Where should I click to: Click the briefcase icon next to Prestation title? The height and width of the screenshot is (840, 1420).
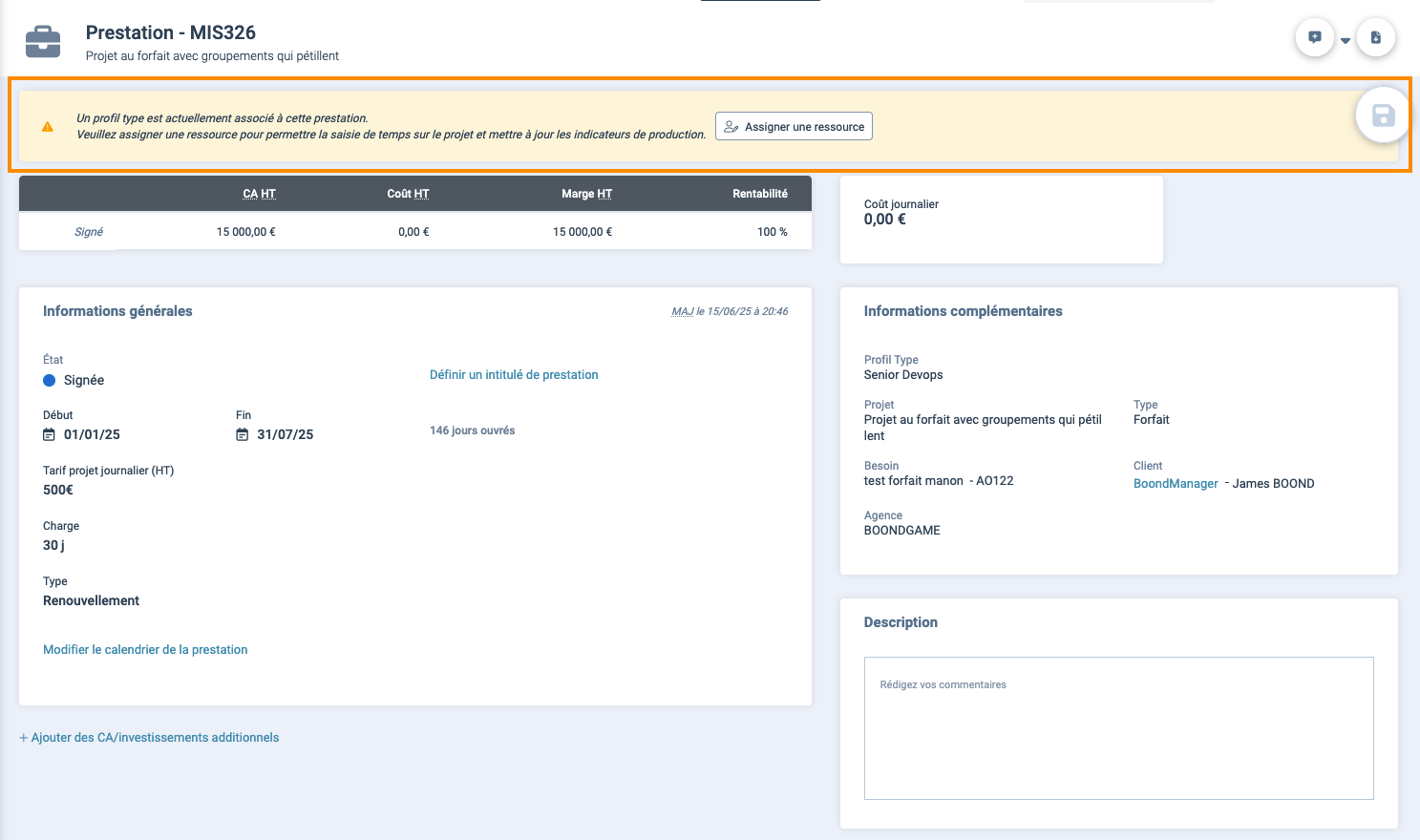[43, 41]
